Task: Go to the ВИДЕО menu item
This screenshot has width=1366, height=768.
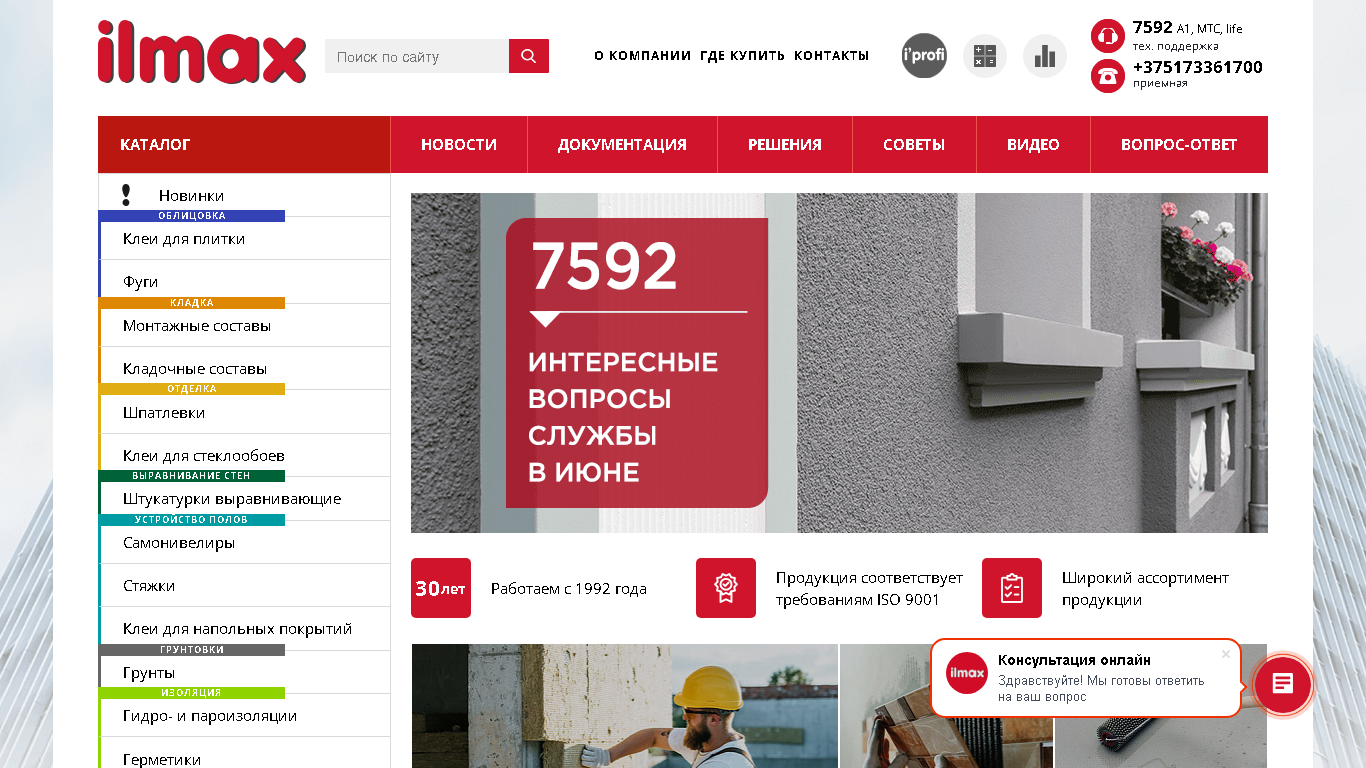Action: [x=1033, y=144]
